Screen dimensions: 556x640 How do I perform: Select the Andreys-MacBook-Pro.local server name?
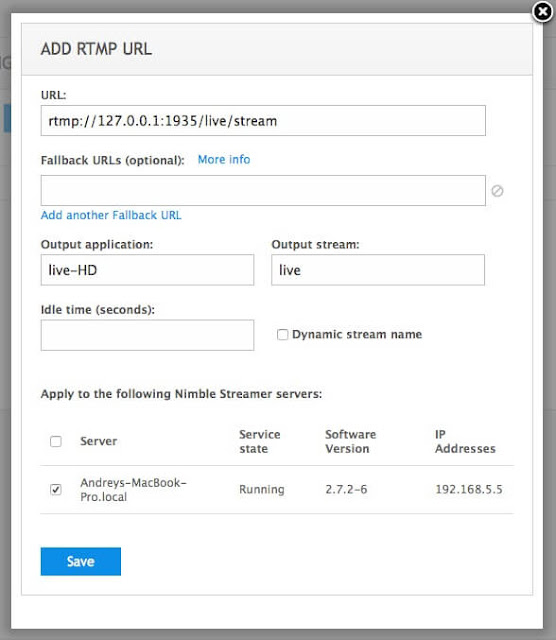(x=133, y=489)
